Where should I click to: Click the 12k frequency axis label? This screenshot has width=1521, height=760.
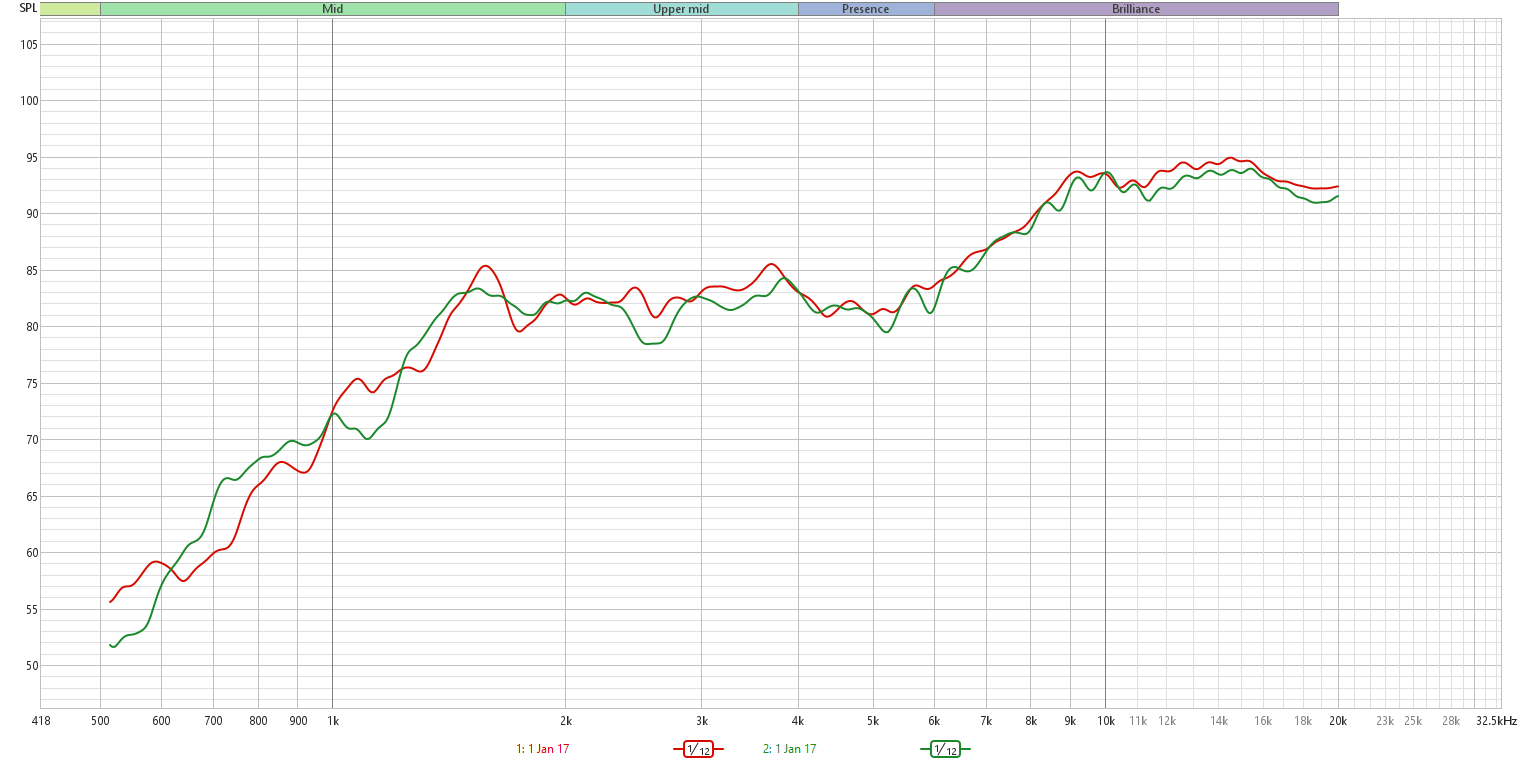(x=1167, y=720)
